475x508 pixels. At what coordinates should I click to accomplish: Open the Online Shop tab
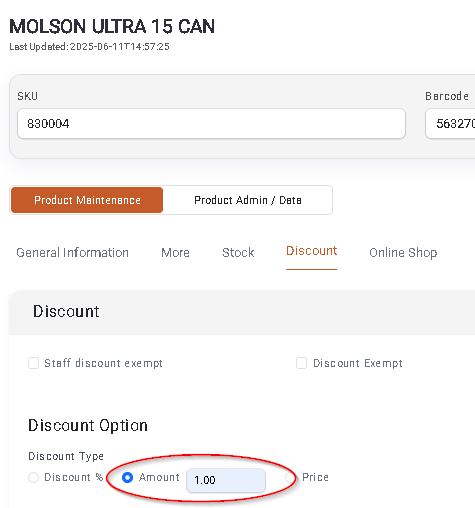[403, 253]
